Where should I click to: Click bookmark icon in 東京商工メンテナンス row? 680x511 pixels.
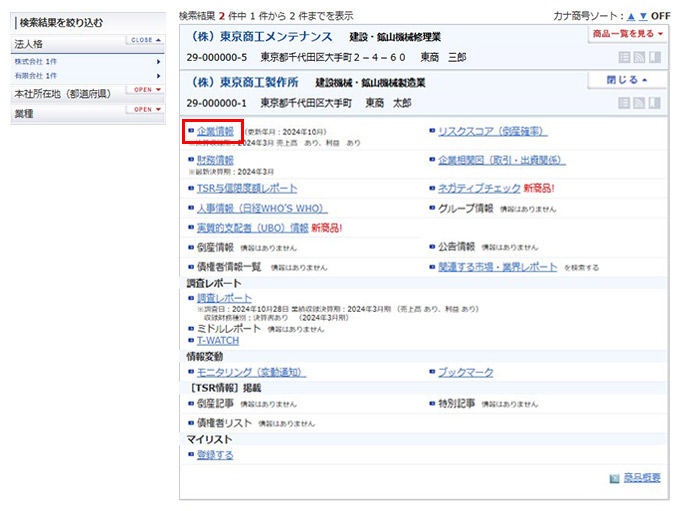point(654,57)
